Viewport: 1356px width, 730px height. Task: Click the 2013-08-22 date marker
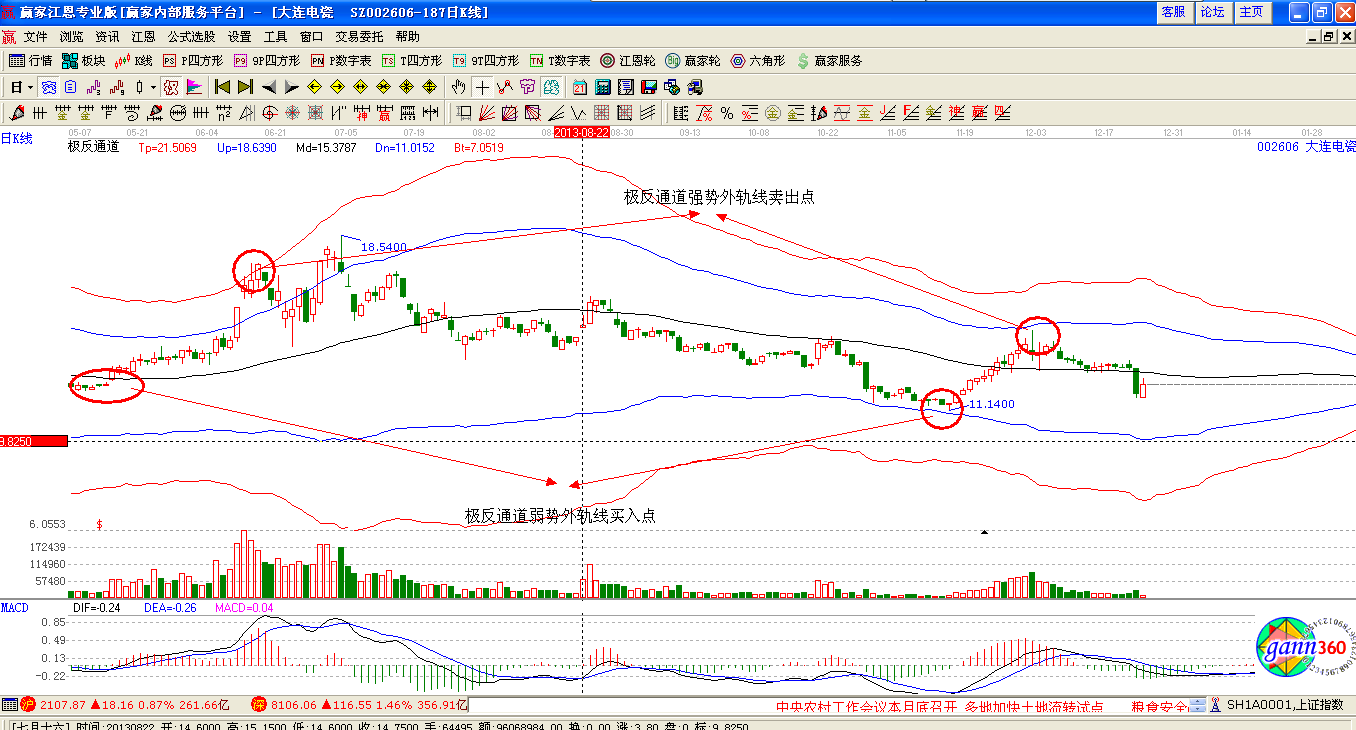(581, 132)
